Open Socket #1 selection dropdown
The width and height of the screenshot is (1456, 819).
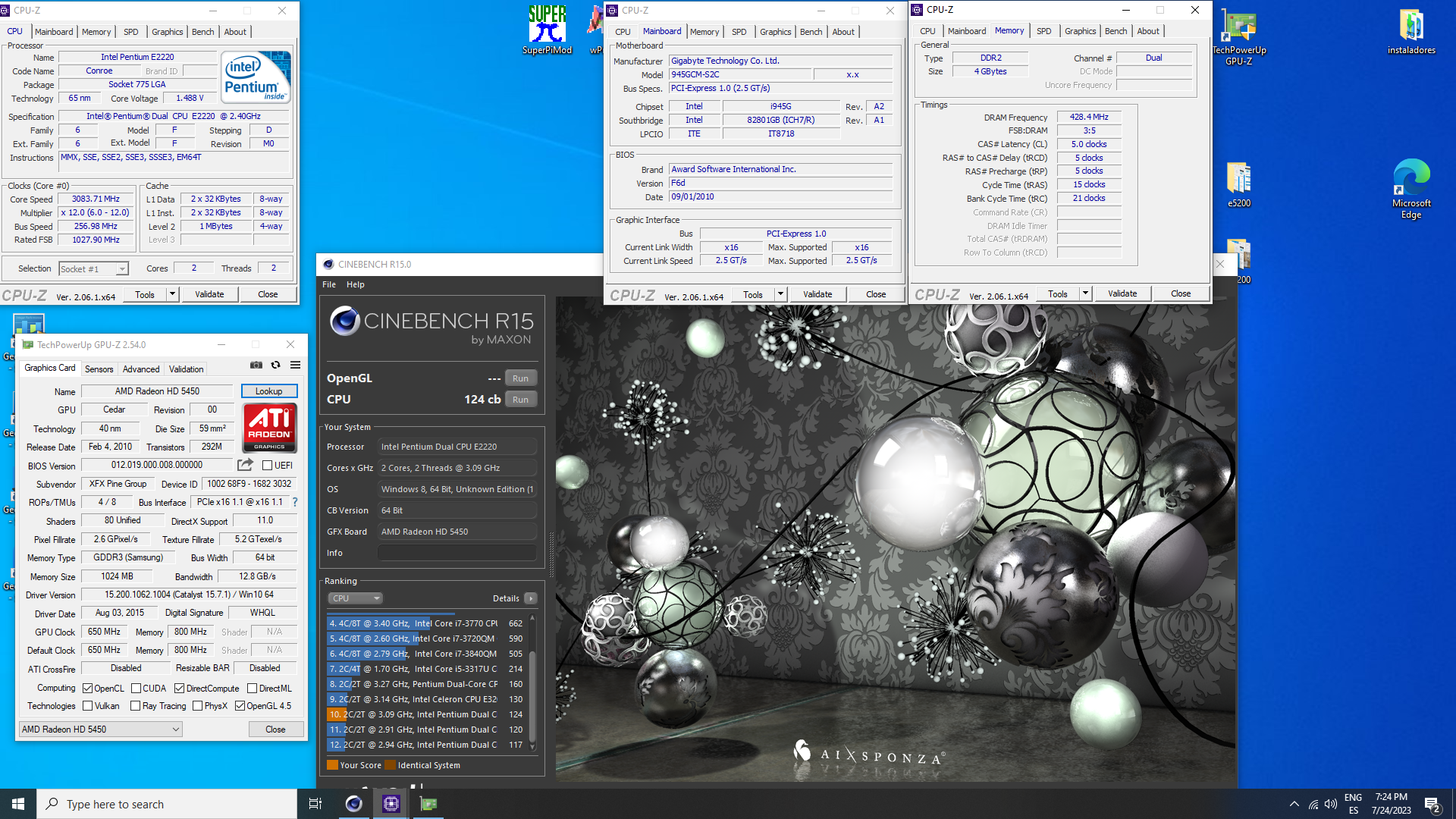coord(94,269)
